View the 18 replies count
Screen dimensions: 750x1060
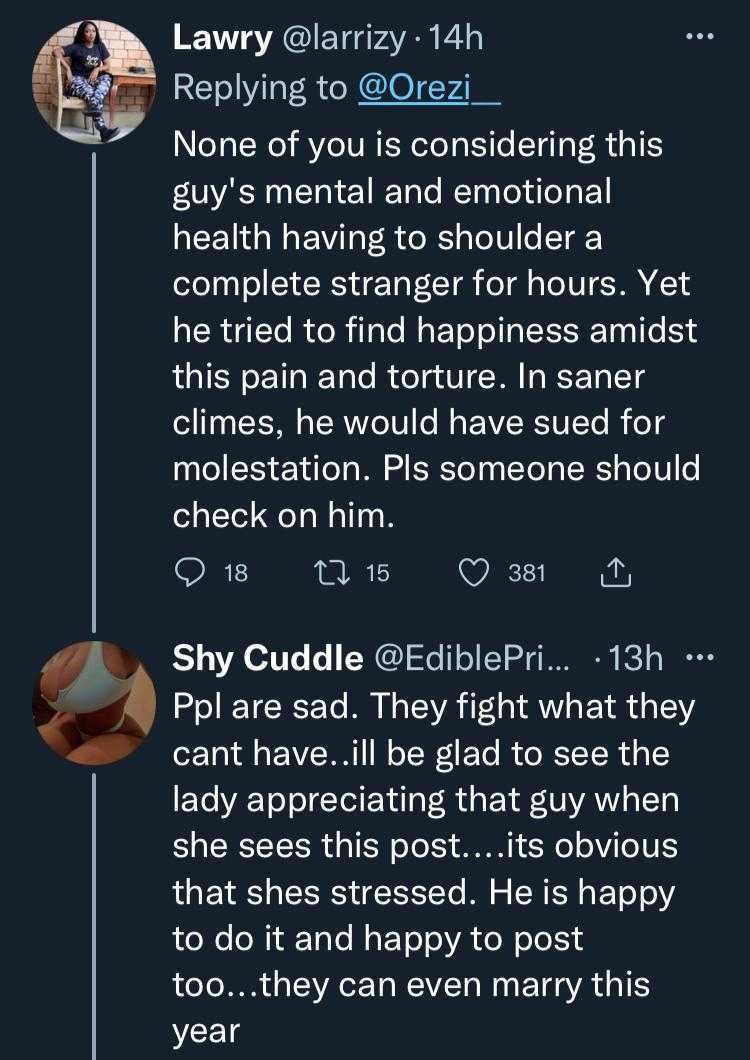(x=236, y=573)
